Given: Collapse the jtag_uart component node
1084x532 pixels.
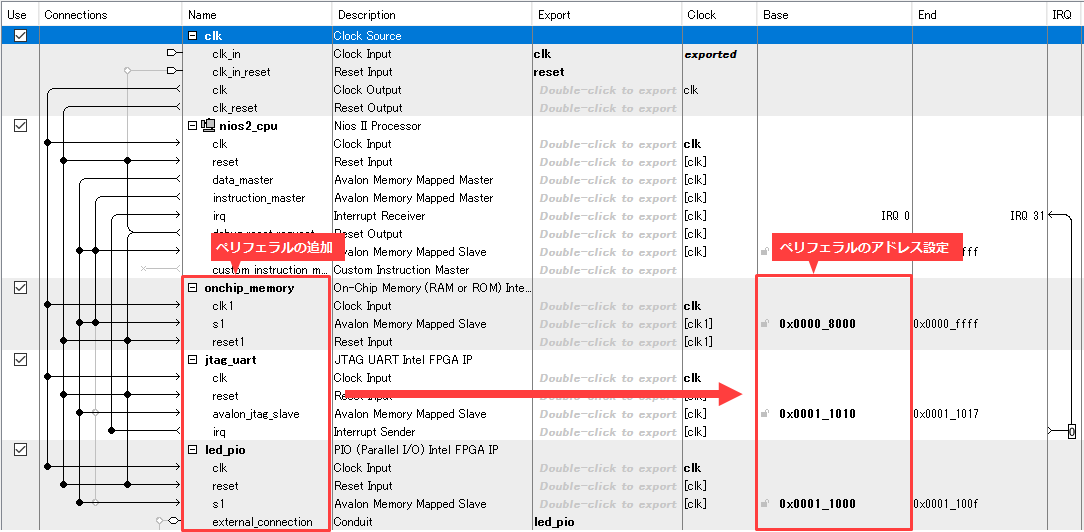Looking at the screenshot, I should (x=193, y=360).
